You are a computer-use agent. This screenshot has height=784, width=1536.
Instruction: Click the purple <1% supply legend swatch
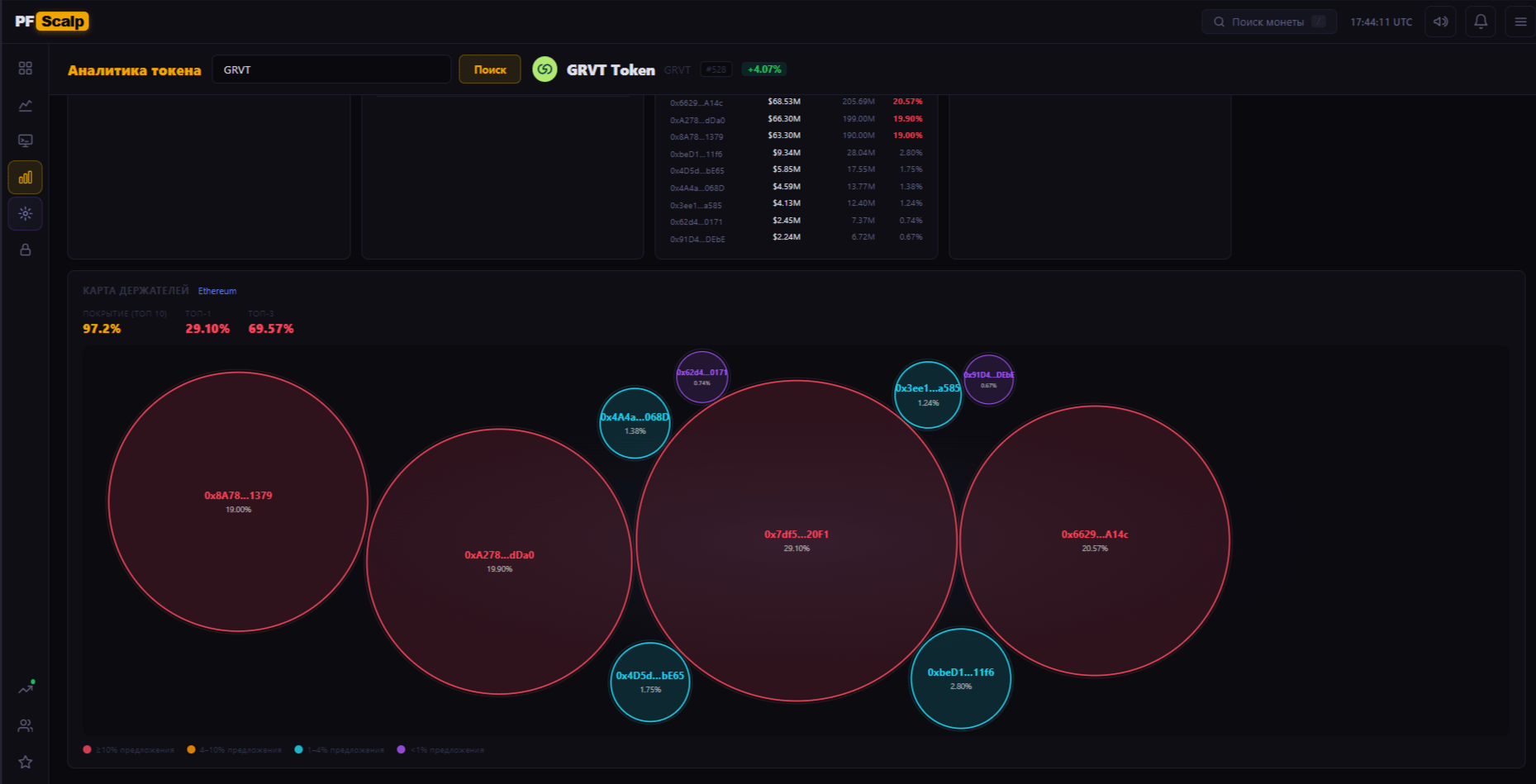pos(401,749)
